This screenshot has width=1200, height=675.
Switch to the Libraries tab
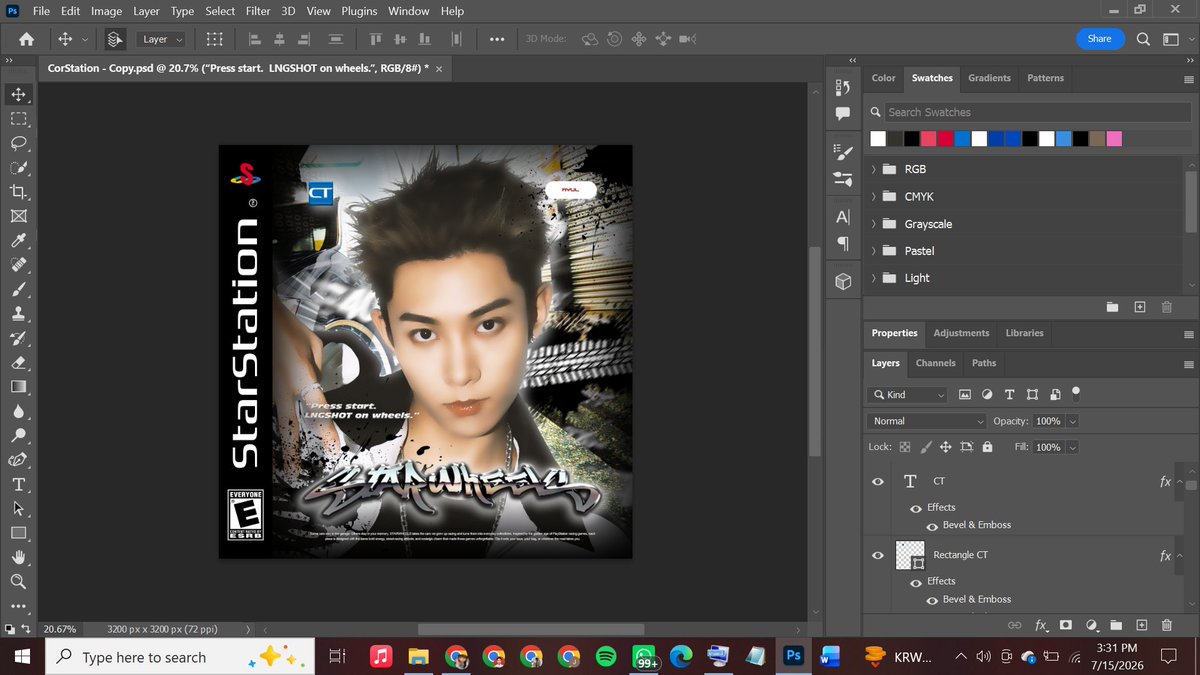1024,333
